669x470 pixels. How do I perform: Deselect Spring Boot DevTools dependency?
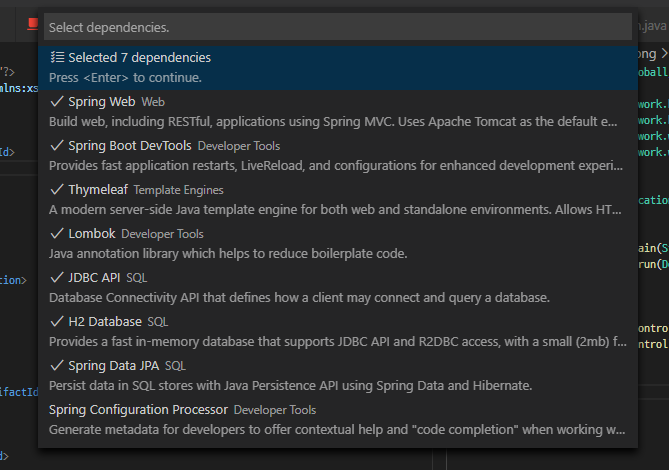pyautogui.click(x=130, y=146)
